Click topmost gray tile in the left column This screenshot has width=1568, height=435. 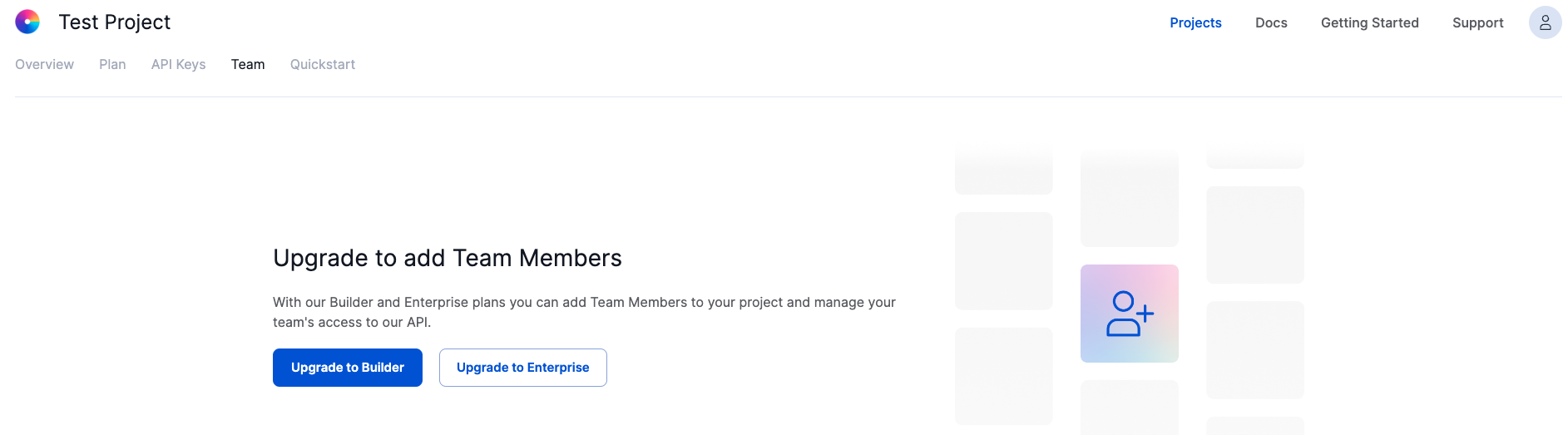pos(1003,171)
